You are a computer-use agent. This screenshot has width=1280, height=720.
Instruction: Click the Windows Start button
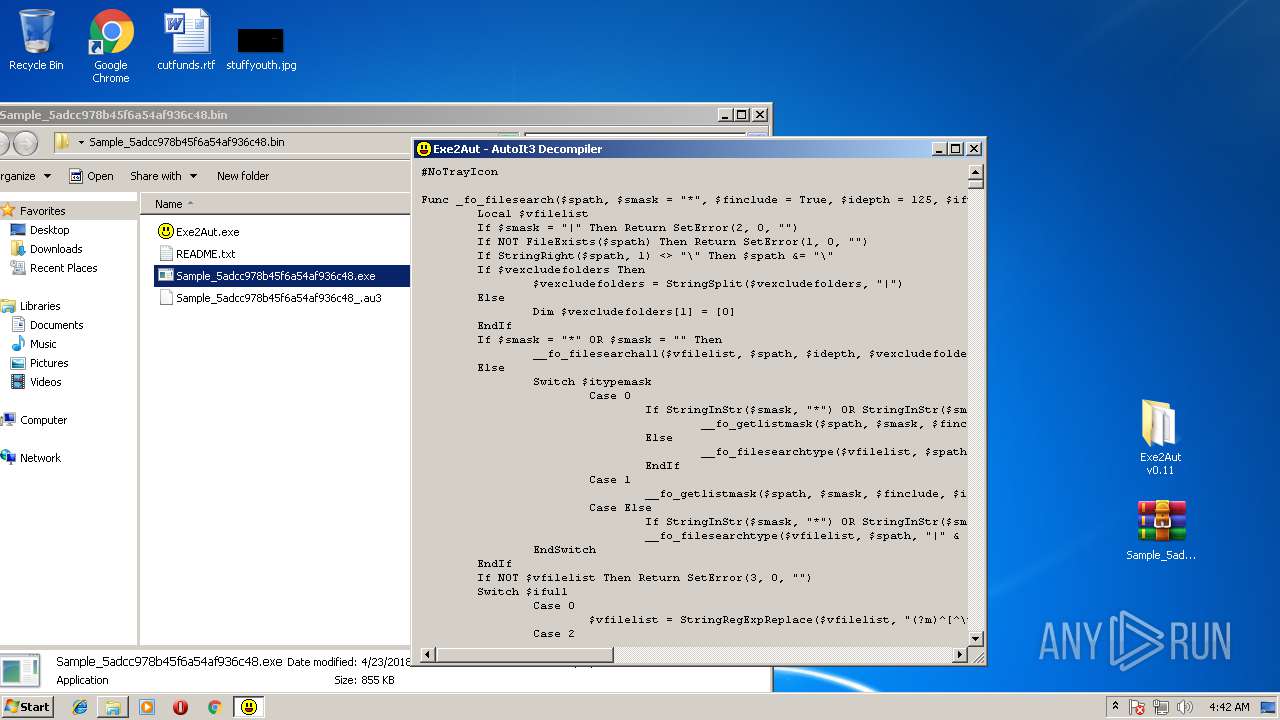27,706
